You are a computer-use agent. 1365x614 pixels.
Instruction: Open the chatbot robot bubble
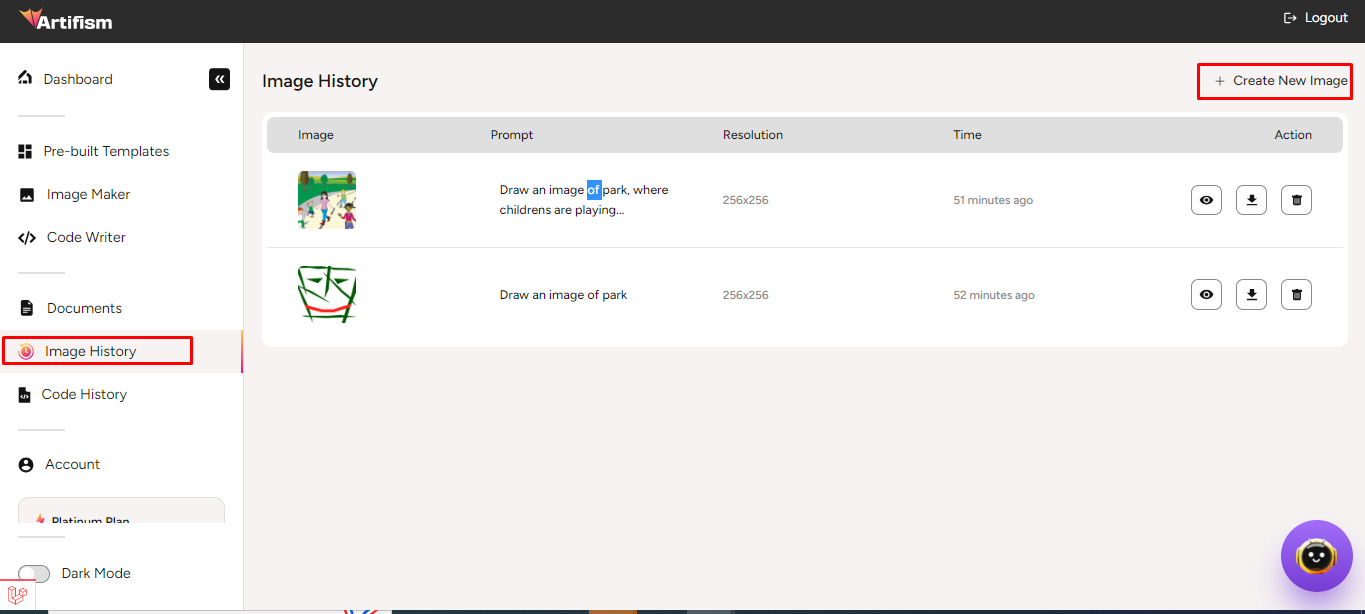[1316, 556]
